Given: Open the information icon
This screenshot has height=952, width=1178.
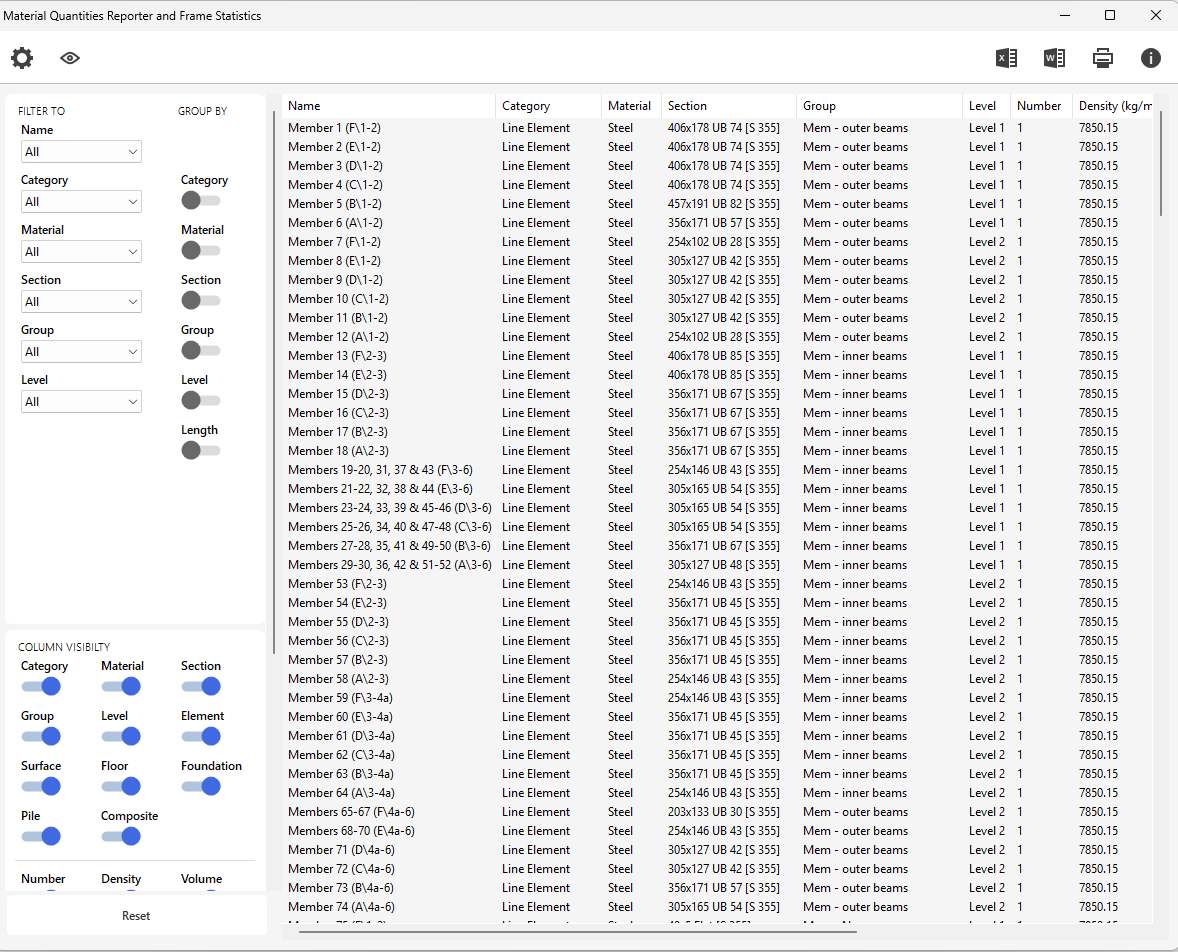Looking at the screenshot, I should tap(1151, 58).
